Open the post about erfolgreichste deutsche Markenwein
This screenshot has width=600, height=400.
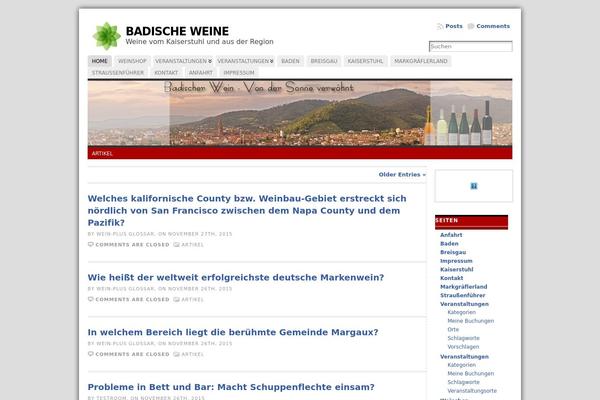(x=236, y=278)
